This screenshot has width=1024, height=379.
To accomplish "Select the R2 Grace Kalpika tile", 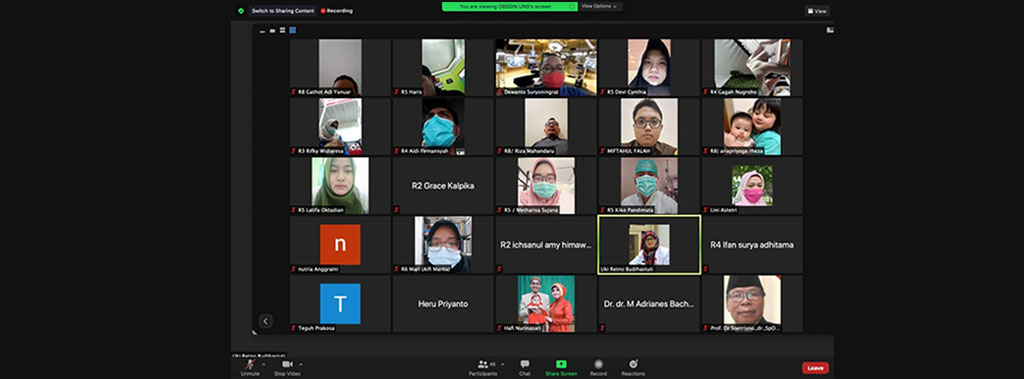I will [443, 186].
